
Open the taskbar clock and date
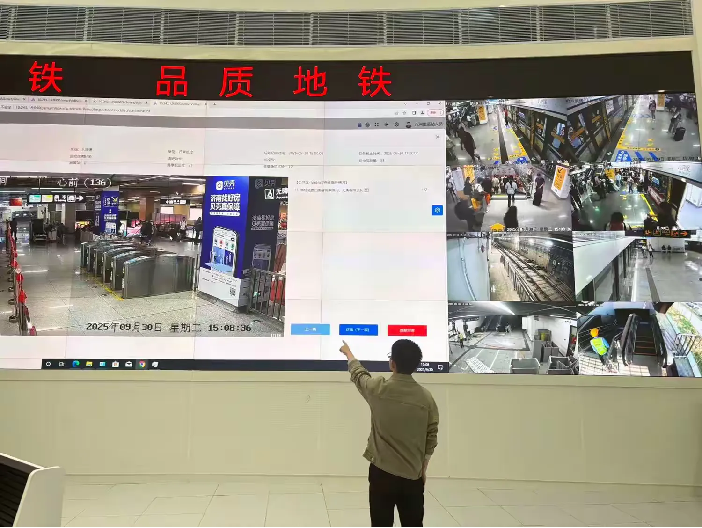[x=424, y=367]
